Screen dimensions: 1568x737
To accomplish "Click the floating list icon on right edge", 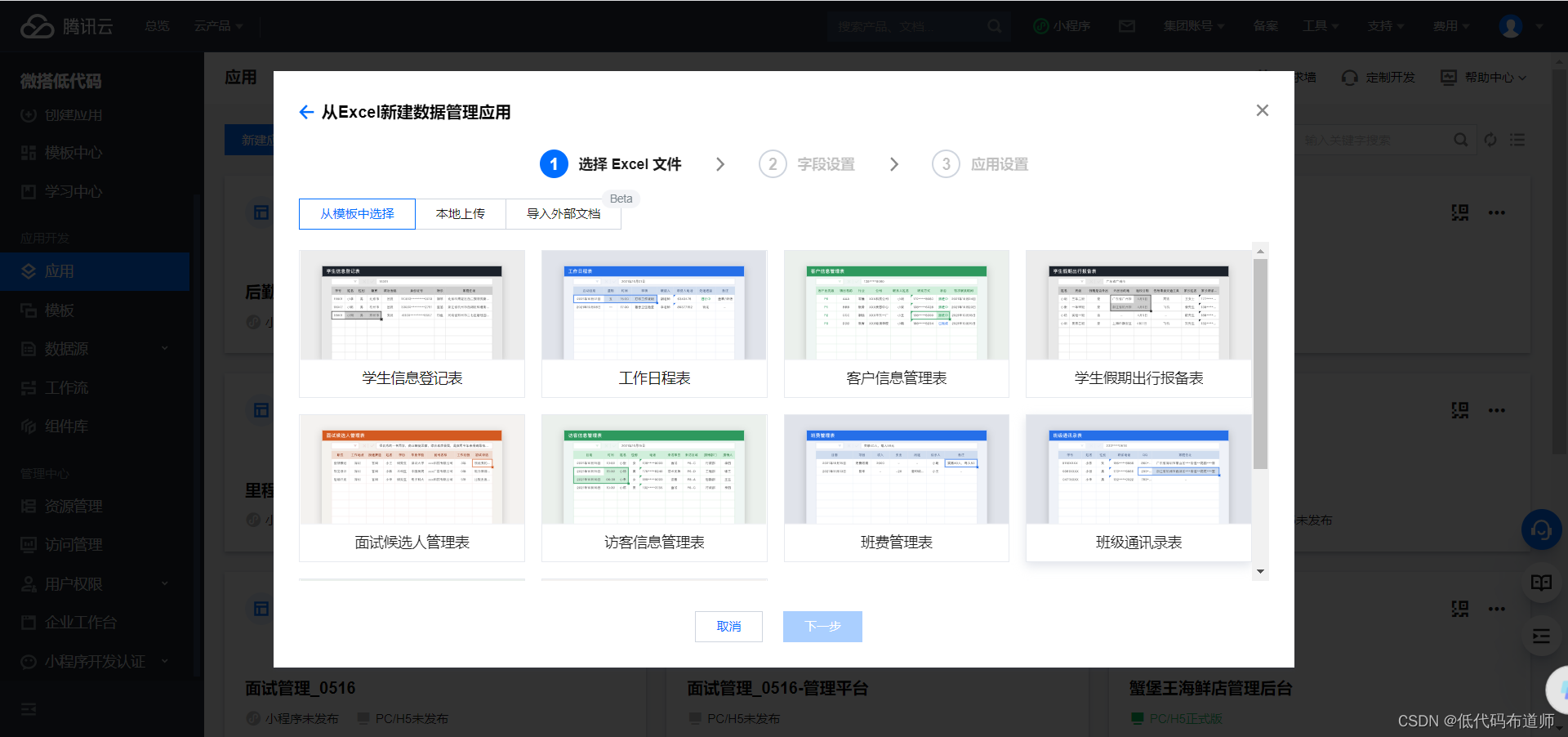I will pos(1541,636).
